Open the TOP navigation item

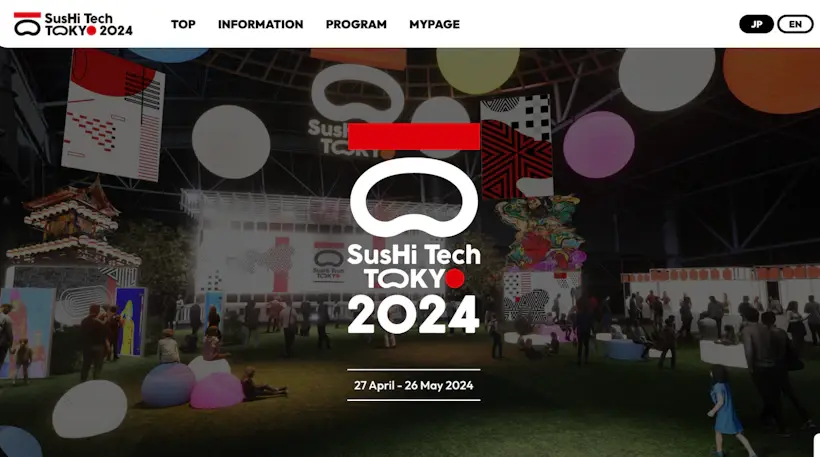(x=183, y=24)
